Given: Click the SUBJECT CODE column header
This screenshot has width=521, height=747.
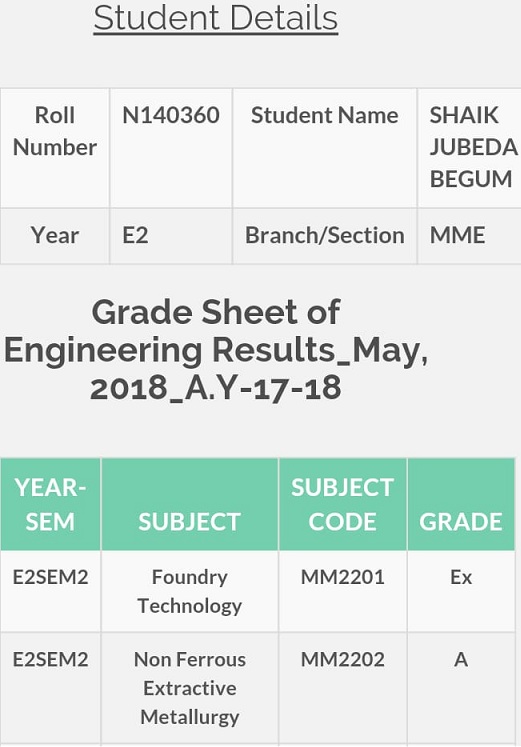Looking at the screenshot, I should pos(342,505).
